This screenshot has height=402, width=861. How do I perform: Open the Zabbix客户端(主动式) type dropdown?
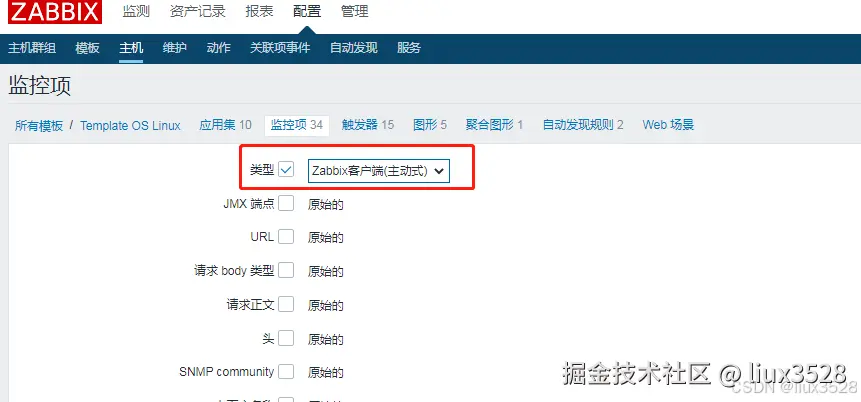[x=379, y=171]
